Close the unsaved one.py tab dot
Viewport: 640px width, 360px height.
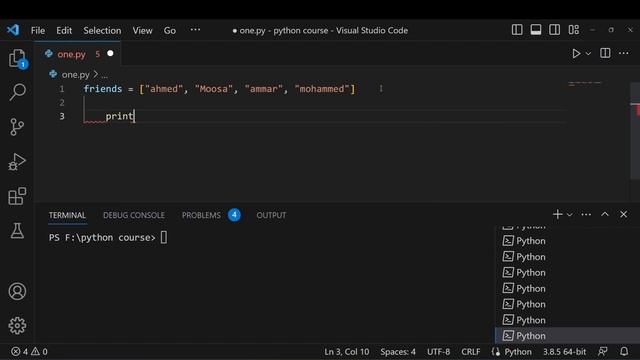point(110,53)
